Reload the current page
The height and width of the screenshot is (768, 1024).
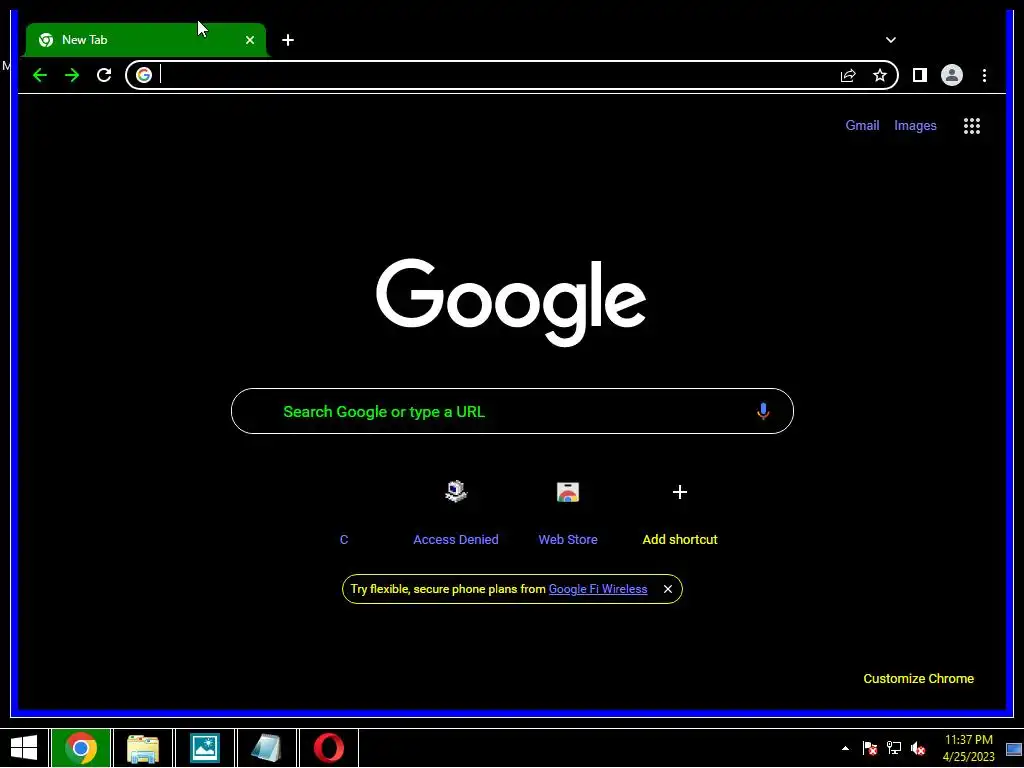(104, 75)
